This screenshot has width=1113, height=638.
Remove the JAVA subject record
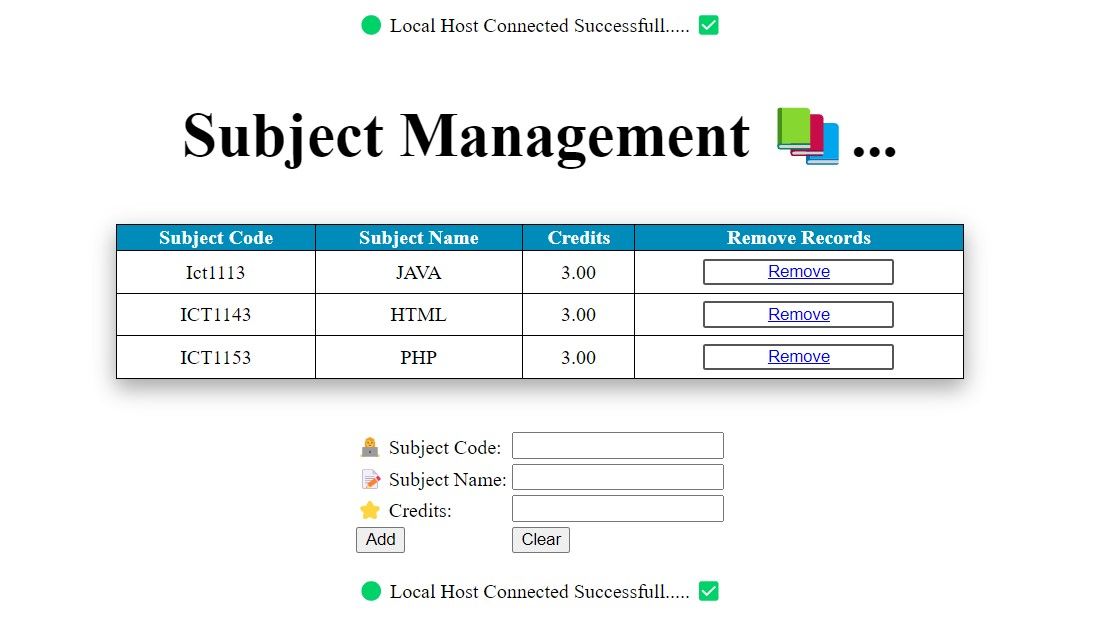[797, 271]
